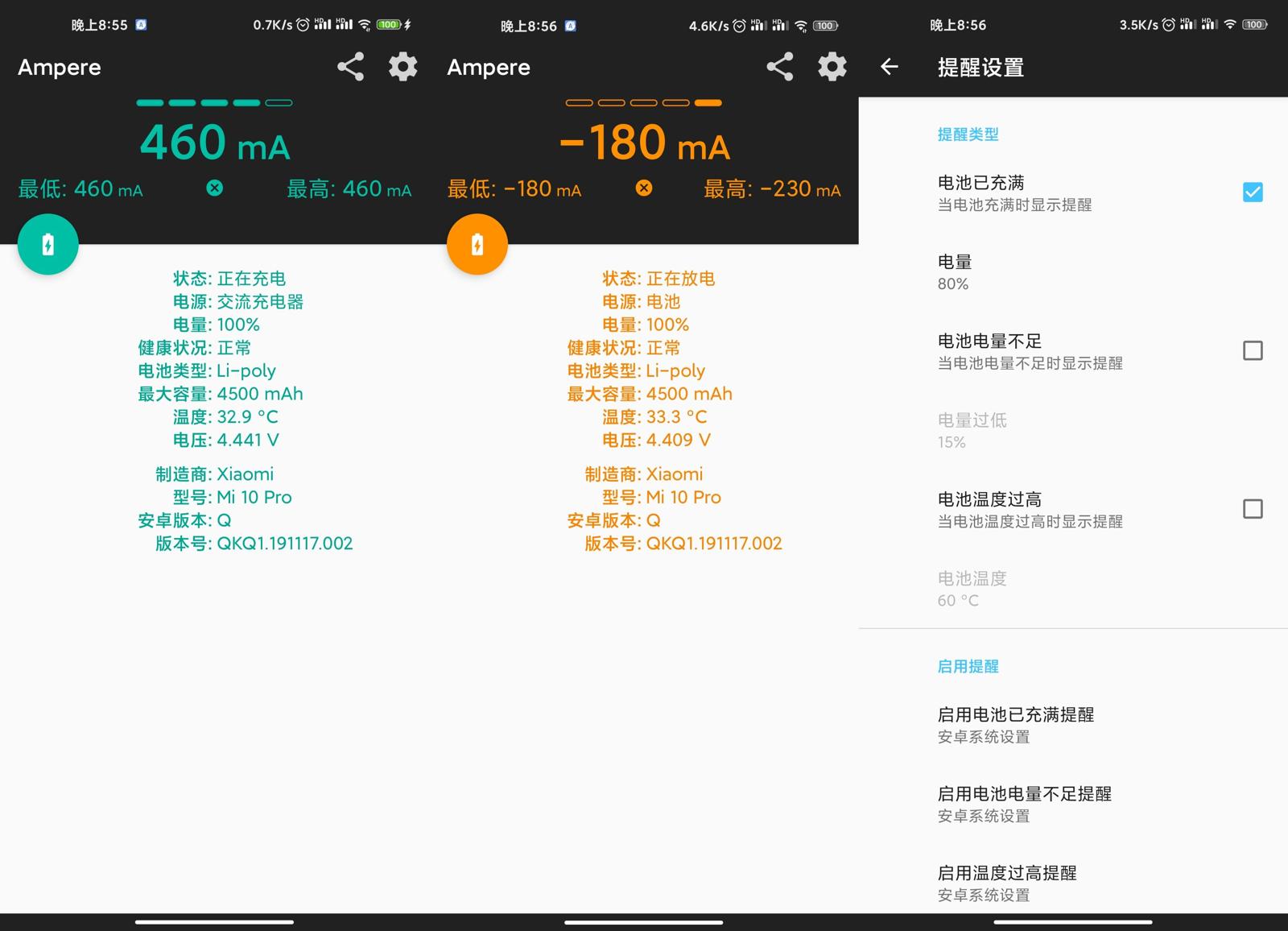Tap the orange battery circle button

pyautogui.click(x=477, y=244)
